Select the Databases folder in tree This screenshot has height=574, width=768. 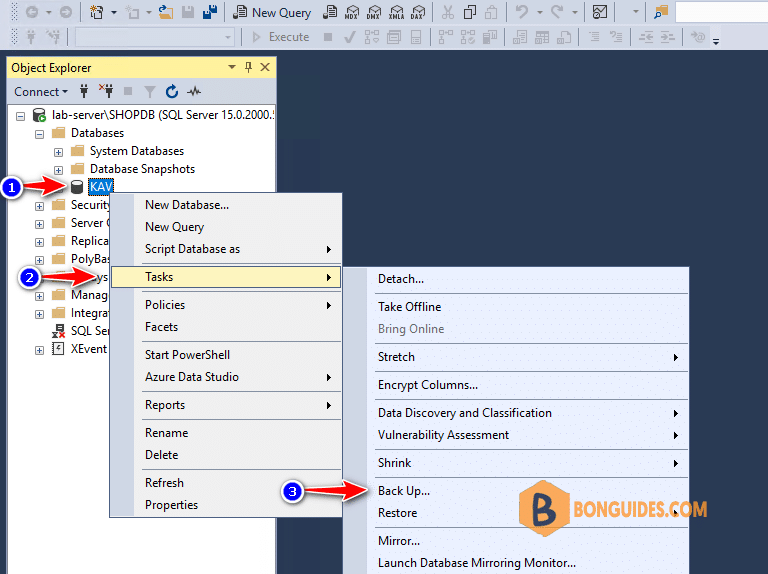(x=97, y=133)
